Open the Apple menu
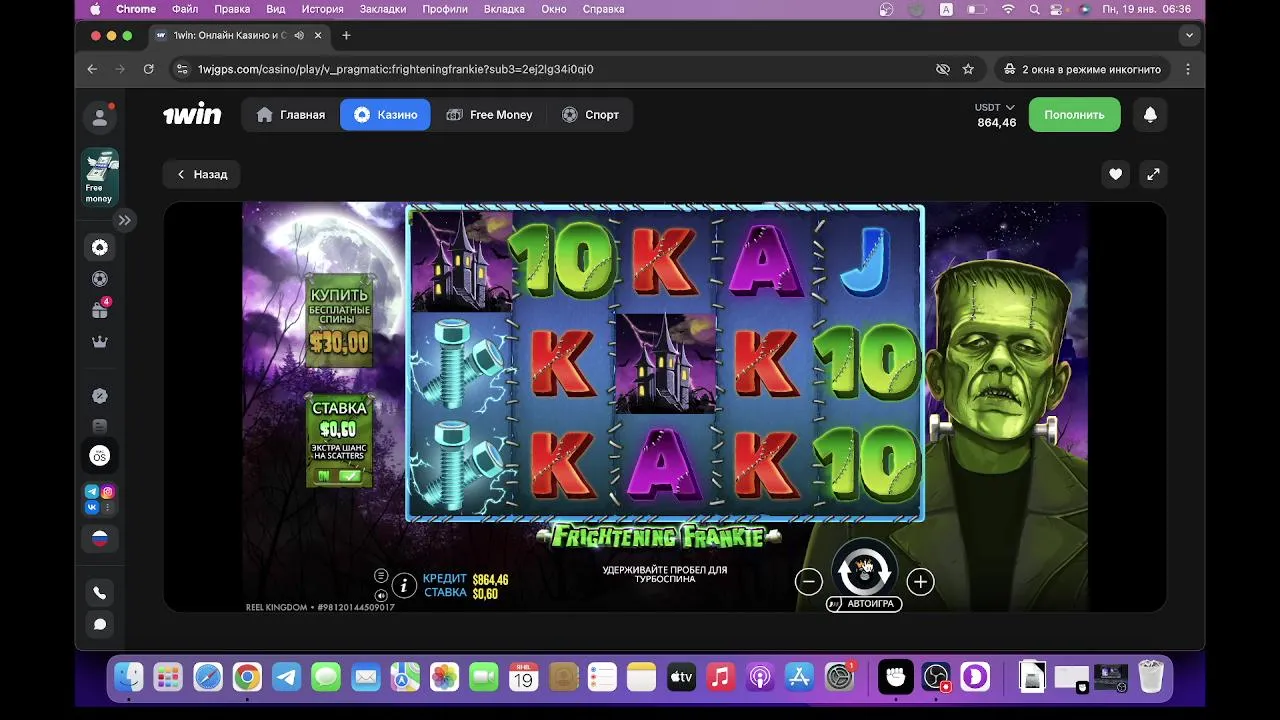Screen dimensions: 1280x720 [96, 9]
